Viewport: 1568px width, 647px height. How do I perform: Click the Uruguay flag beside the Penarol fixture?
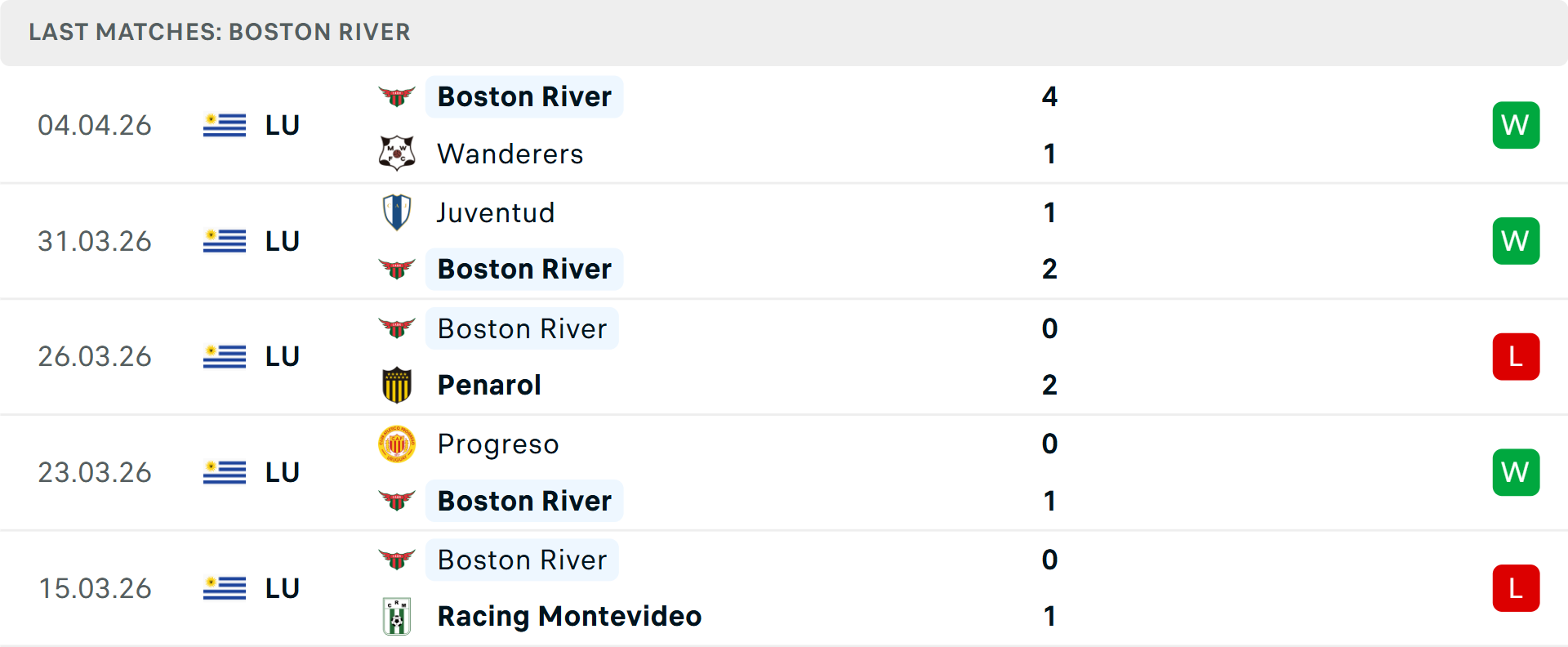click(x=224, y=356)
